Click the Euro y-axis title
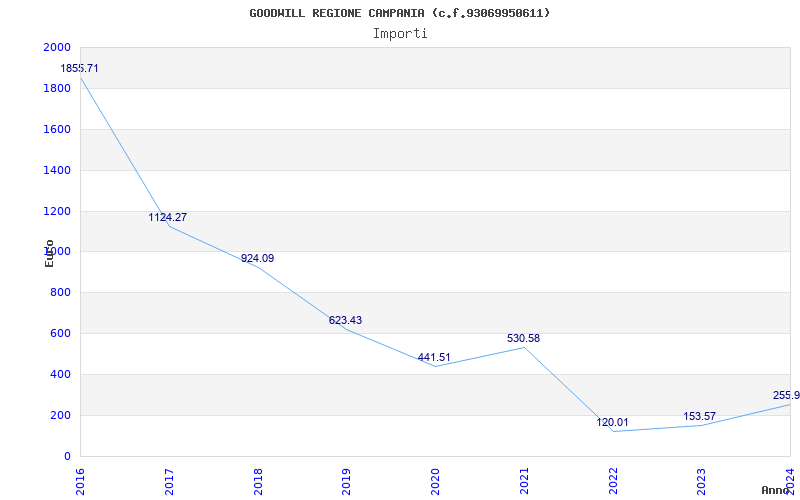The image size is (800, 500). 49,253
